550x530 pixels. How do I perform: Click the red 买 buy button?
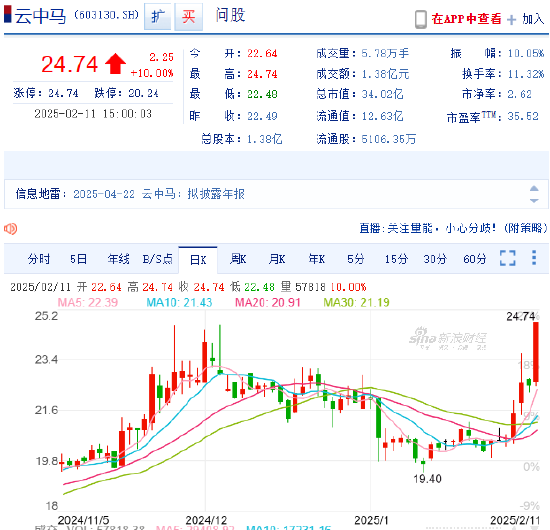189,16
